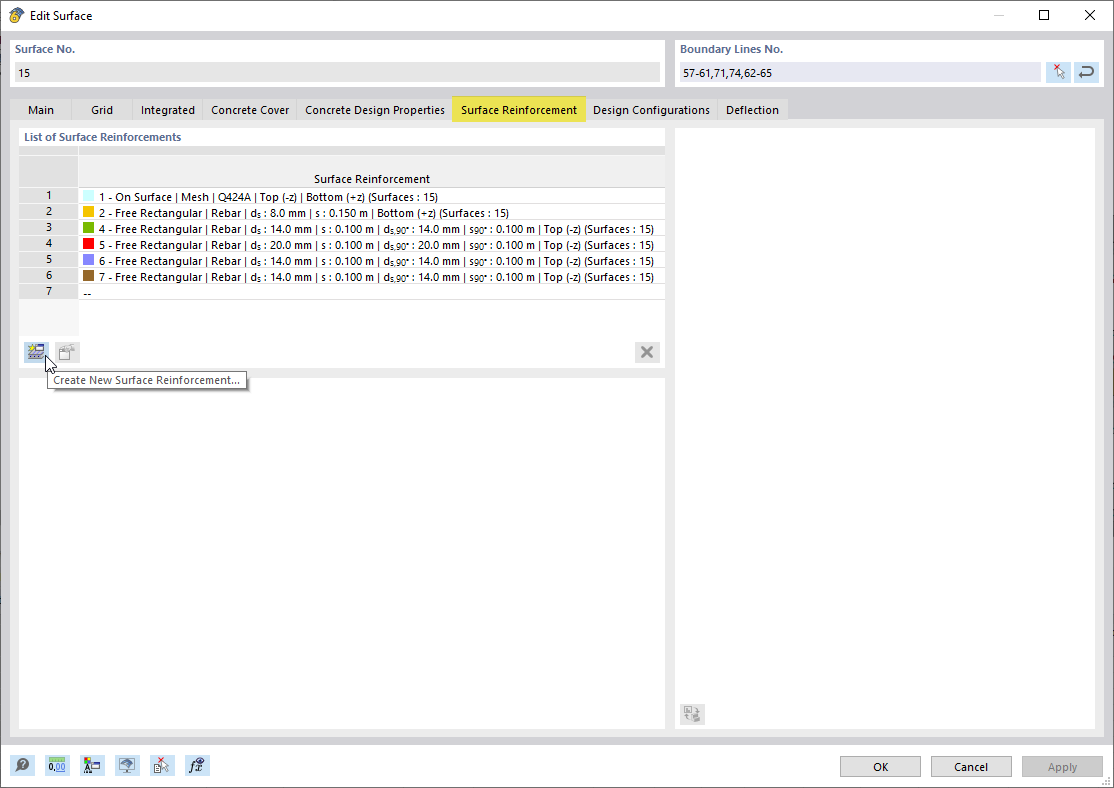Click the fx formula icon
This screenshot has height=788, width=1114.
tap(197, 765)
